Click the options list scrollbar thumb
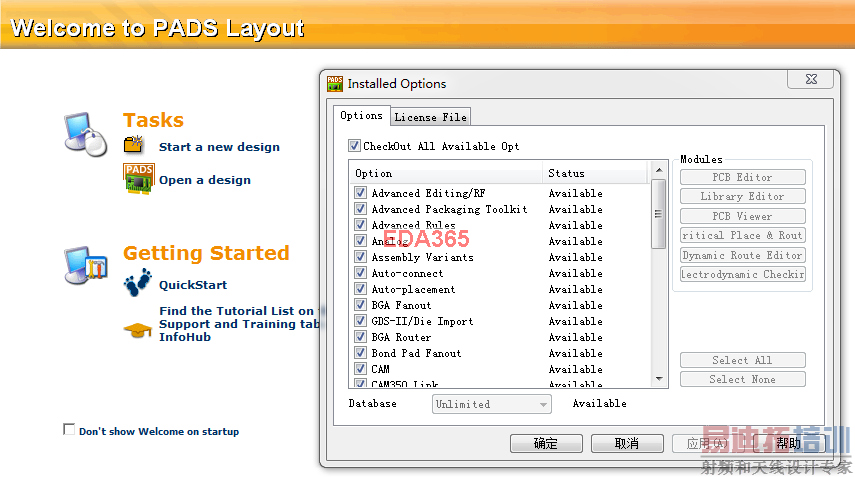This screenshot has width=855, height=477. [x=659, y=214]
